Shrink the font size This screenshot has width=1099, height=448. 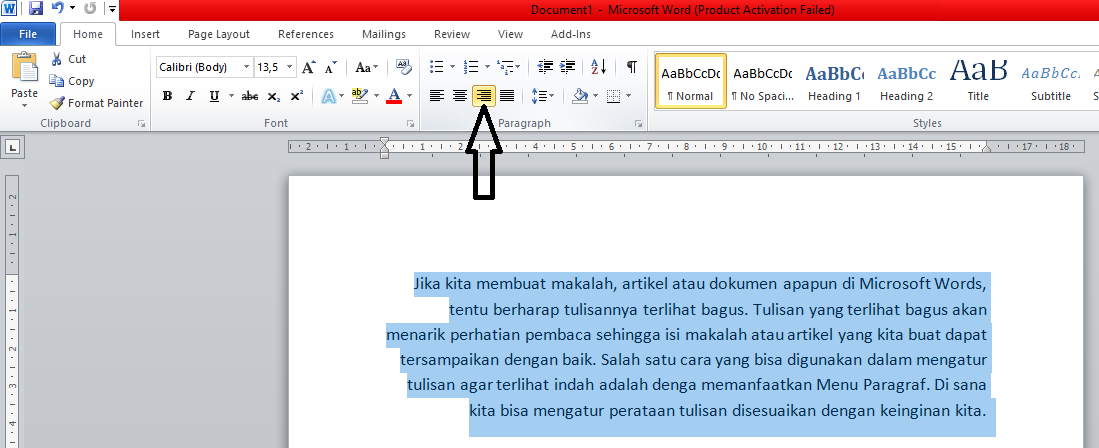point(331,67)
